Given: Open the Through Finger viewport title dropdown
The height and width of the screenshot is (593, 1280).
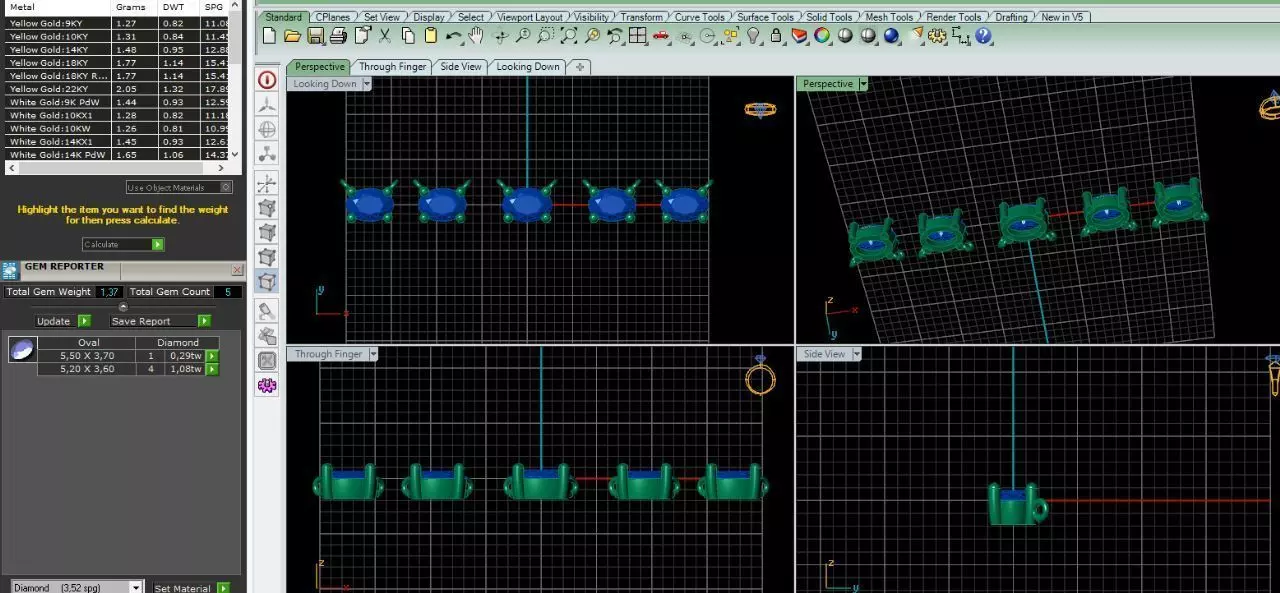Looking at the screenshot, I should [x=373, y=354].
